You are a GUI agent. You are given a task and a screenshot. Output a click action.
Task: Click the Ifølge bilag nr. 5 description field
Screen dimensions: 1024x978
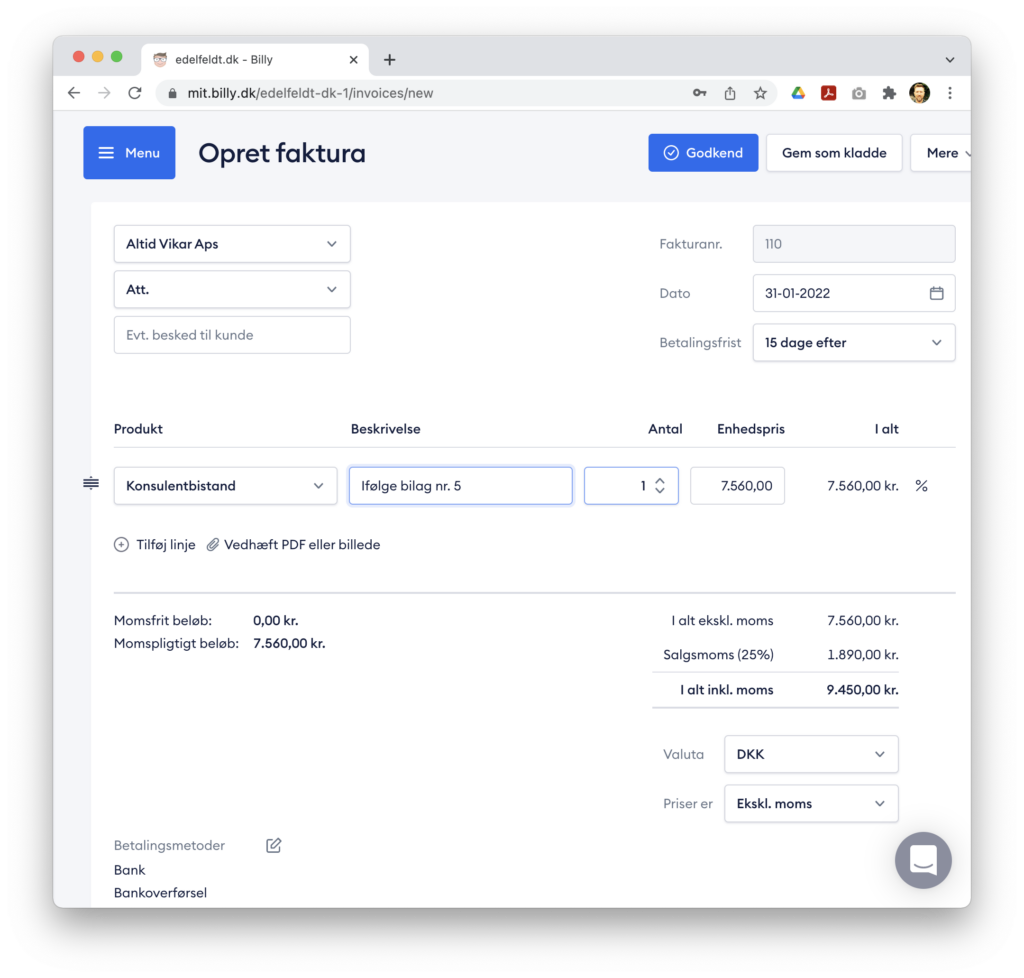coord(460,486)
